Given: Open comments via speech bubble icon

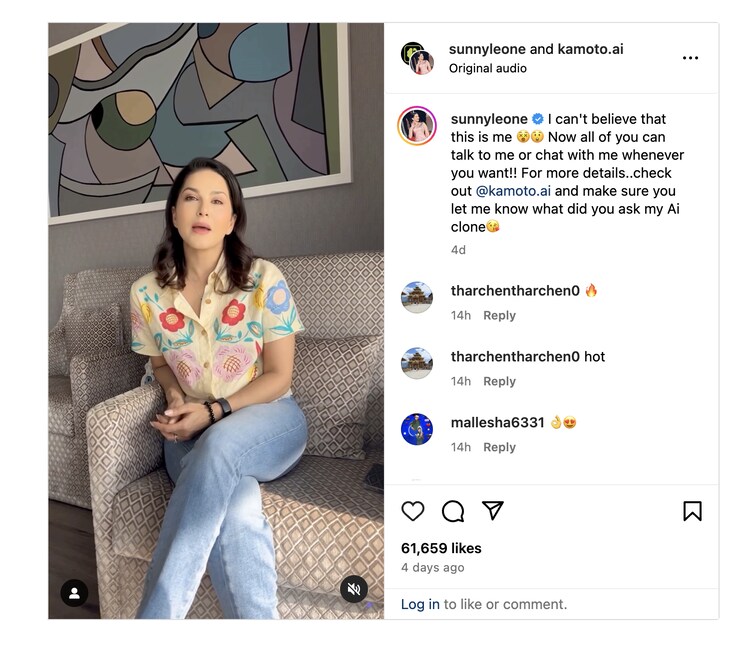Looking at the screenshot, I should (x=453, y=511).
